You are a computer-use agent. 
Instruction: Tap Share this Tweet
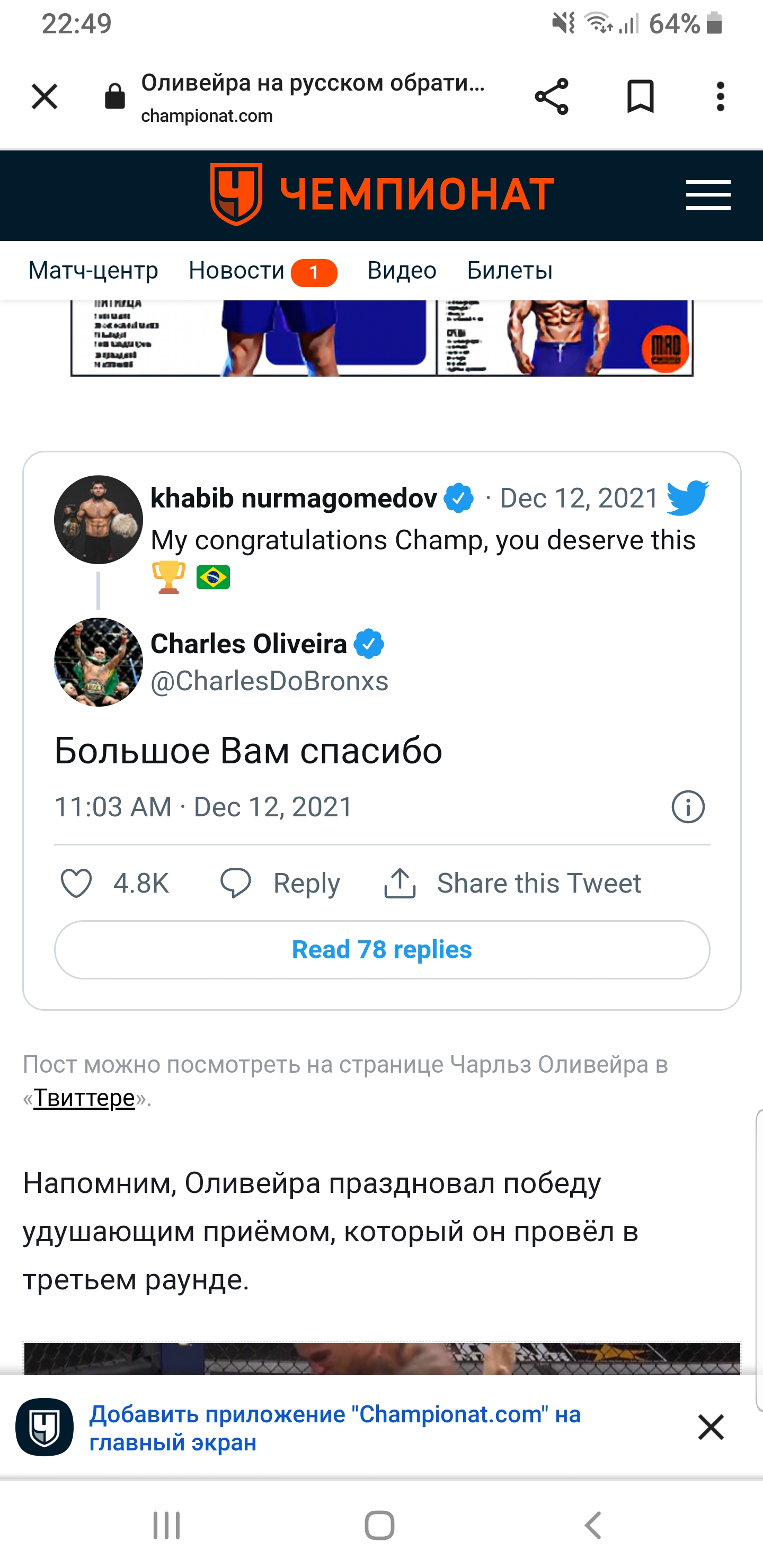tap(513, 883)
